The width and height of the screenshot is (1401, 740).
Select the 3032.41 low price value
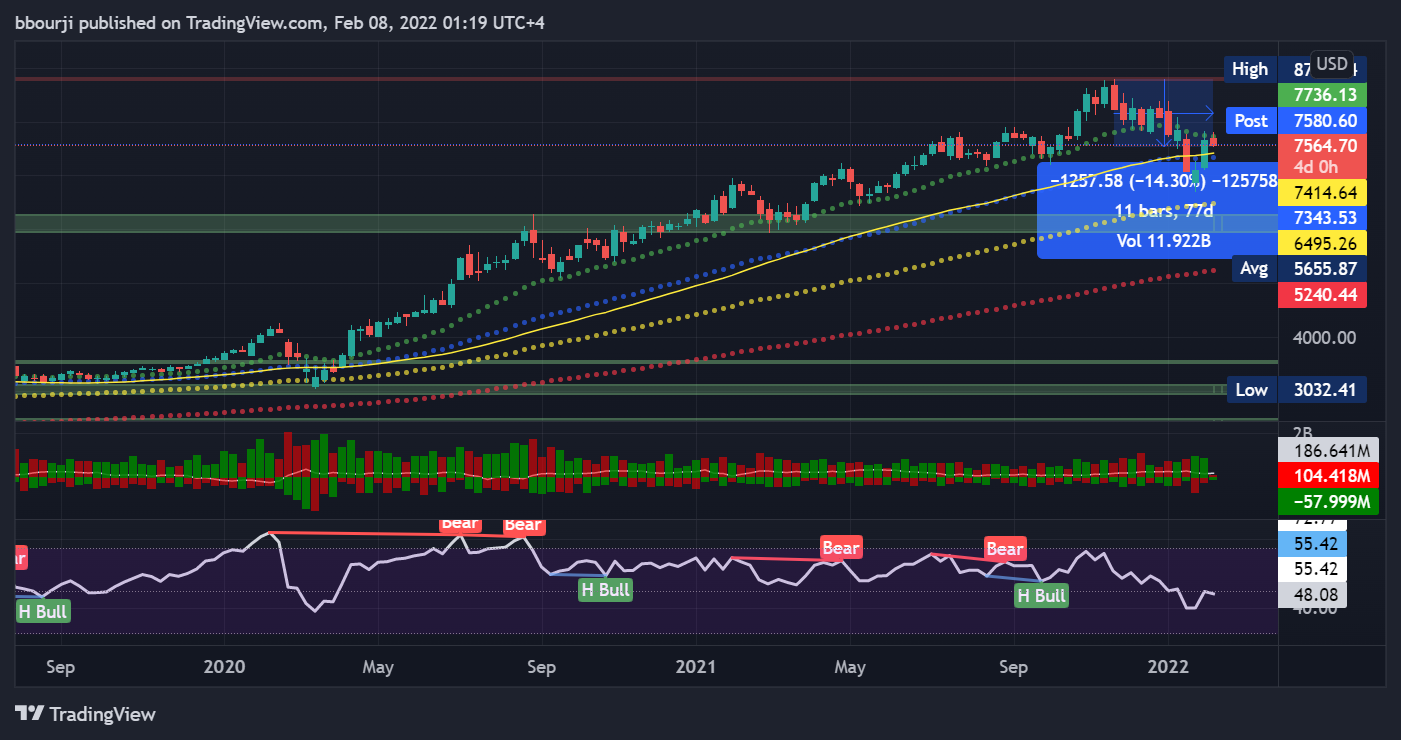(x=1325, y=390)
